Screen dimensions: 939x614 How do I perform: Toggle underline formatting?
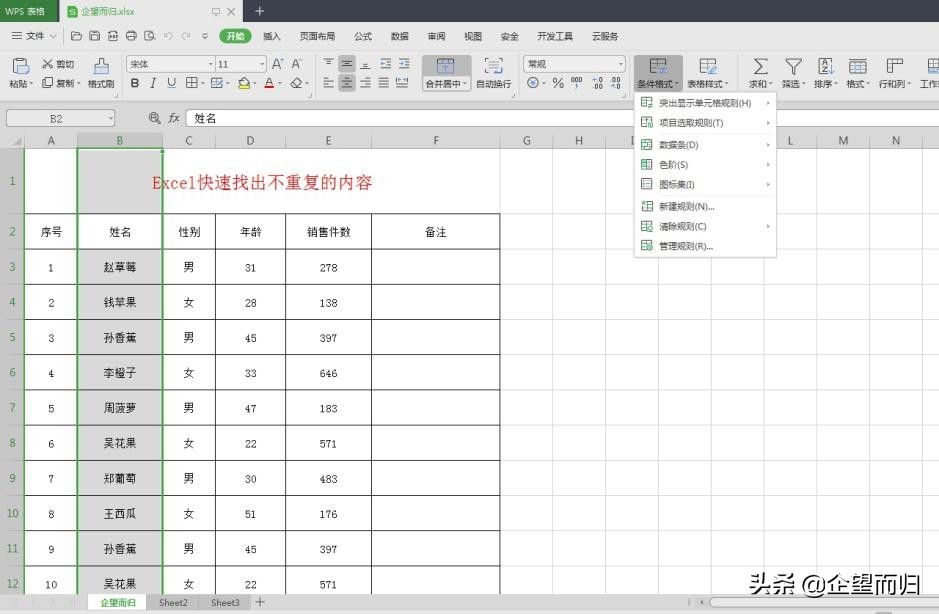click(x=172, y=83)
